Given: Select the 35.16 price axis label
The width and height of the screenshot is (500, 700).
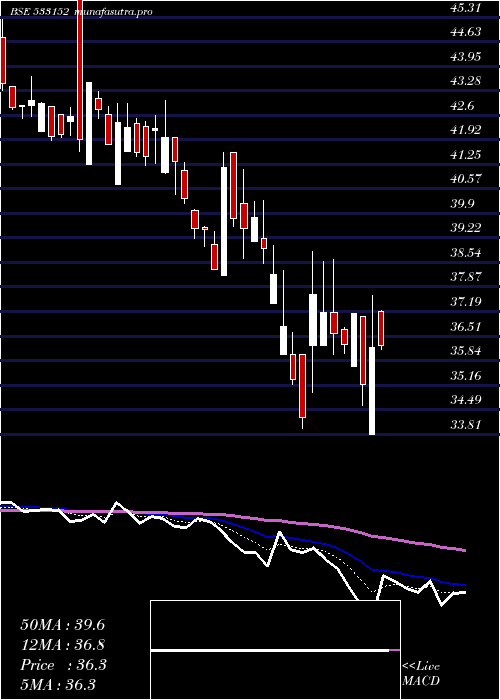Looking at the screenshot, I should (466, 376).
